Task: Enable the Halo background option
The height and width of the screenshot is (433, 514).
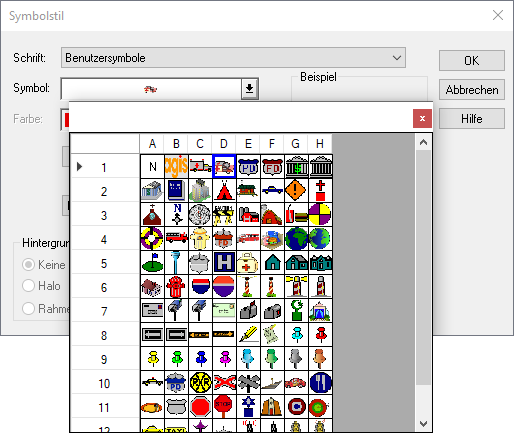Action: click(28, 286)
